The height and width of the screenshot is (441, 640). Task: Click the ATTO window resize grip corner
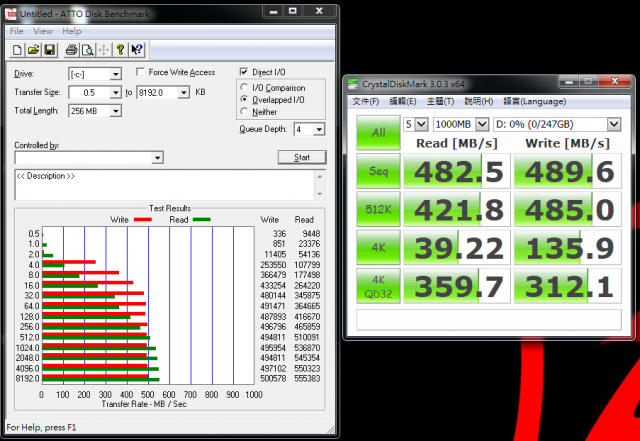point(331,429)
